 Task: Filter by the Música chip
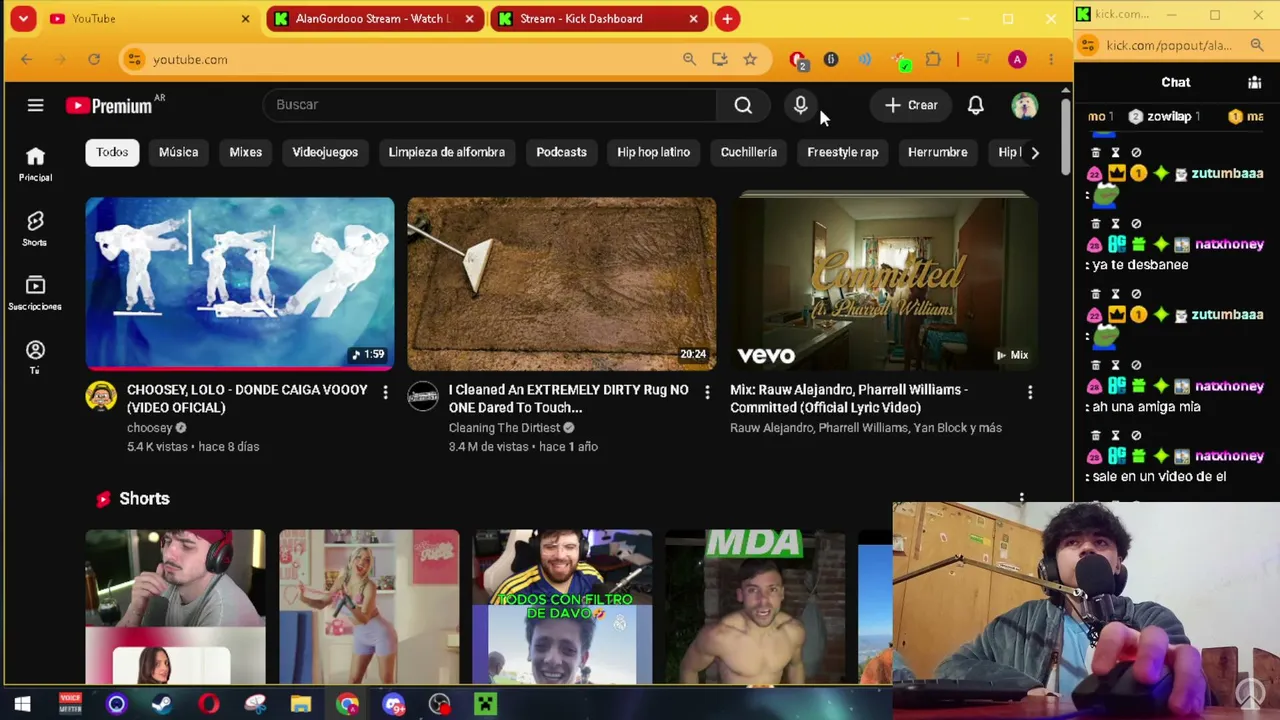[178, 152]
